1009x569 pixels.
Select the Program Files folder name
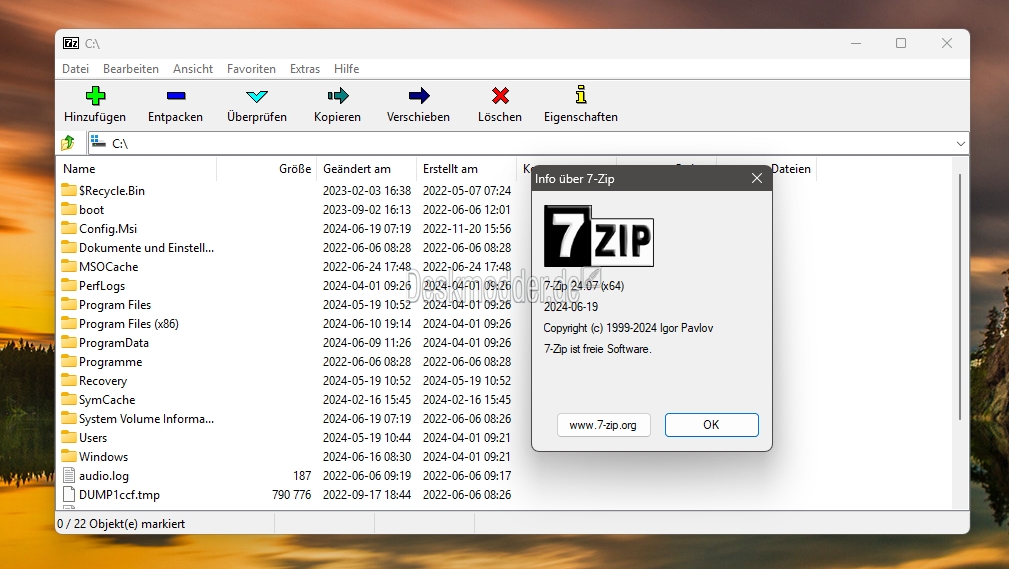115,304
